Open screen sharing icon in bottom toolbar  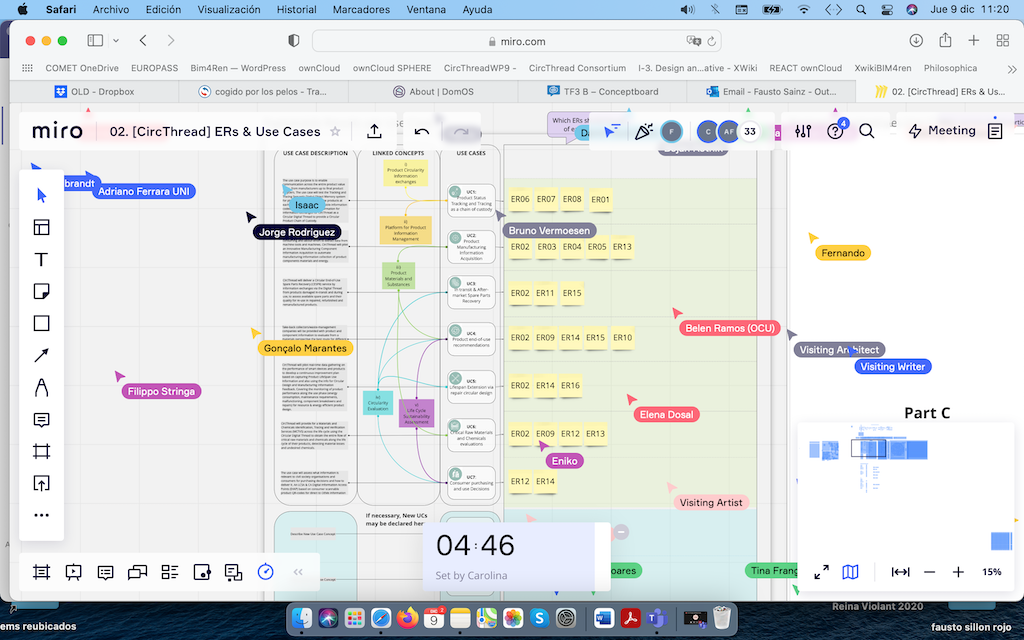click(x=202, y=572)
